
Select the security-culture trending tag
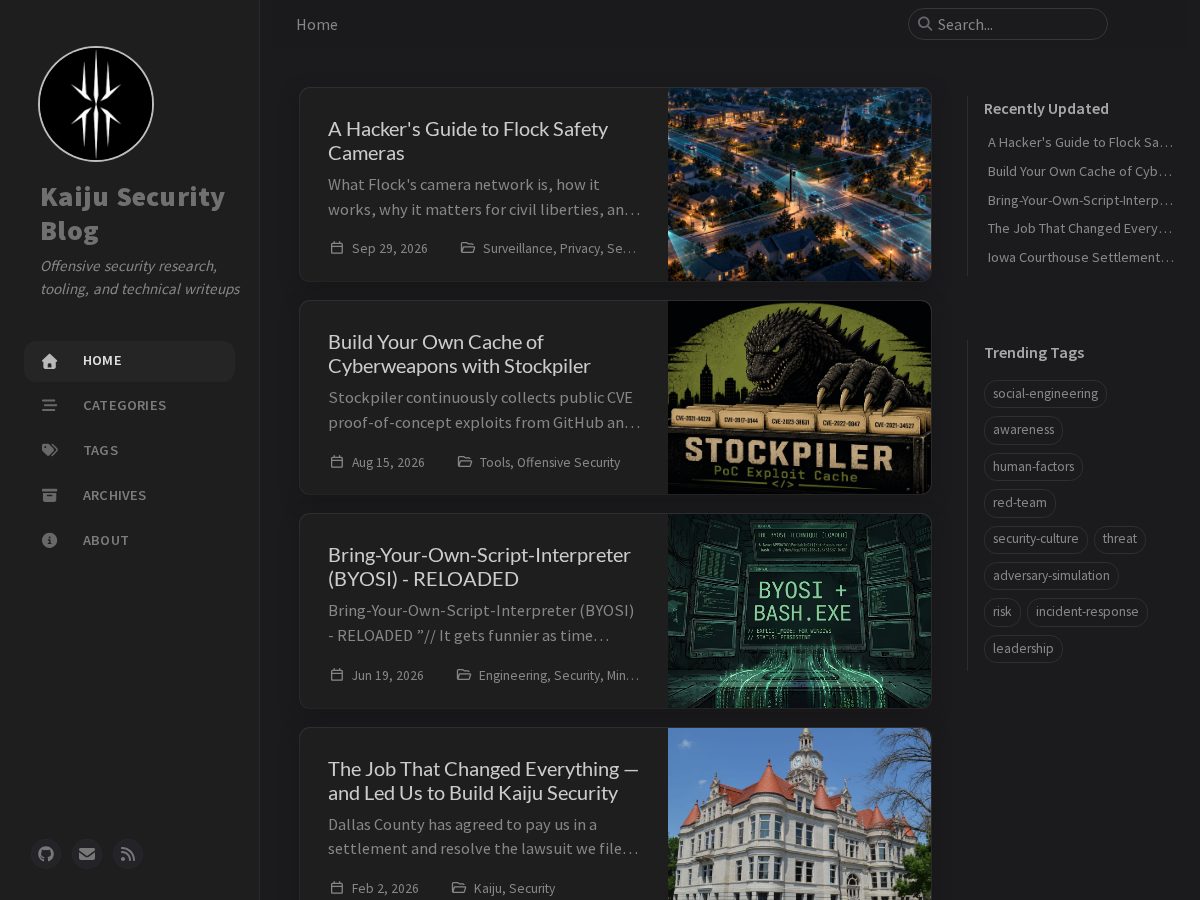point(1035,539)
